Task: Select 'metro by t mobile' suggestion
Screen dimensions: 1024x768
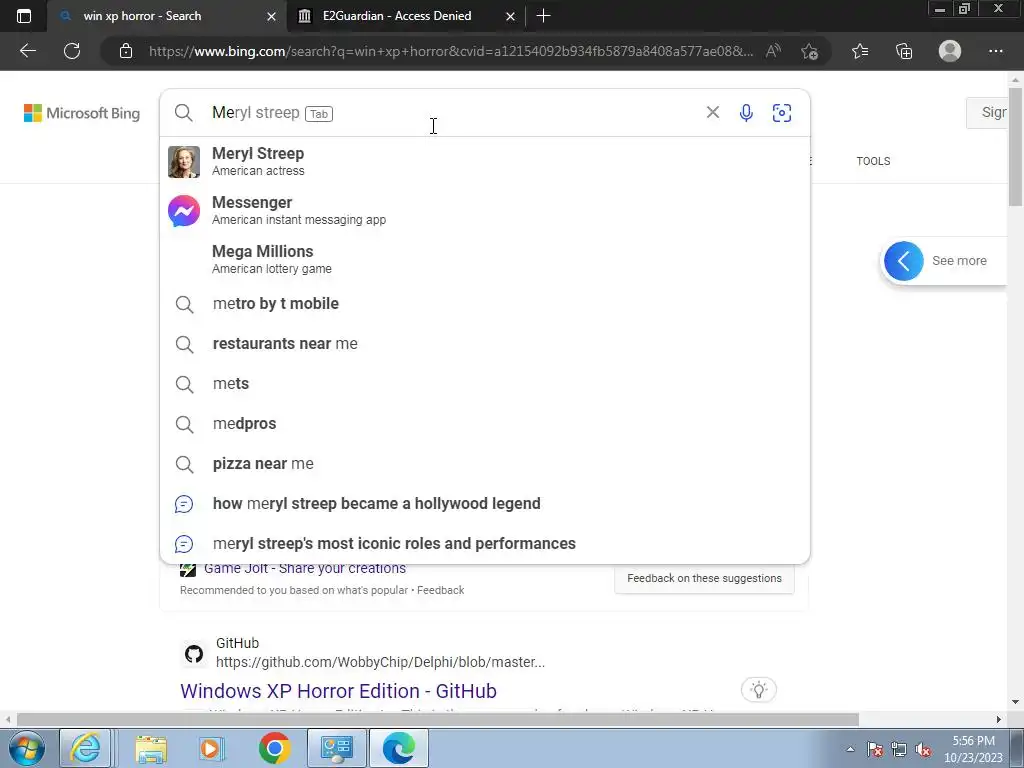Action: (485, 304)
